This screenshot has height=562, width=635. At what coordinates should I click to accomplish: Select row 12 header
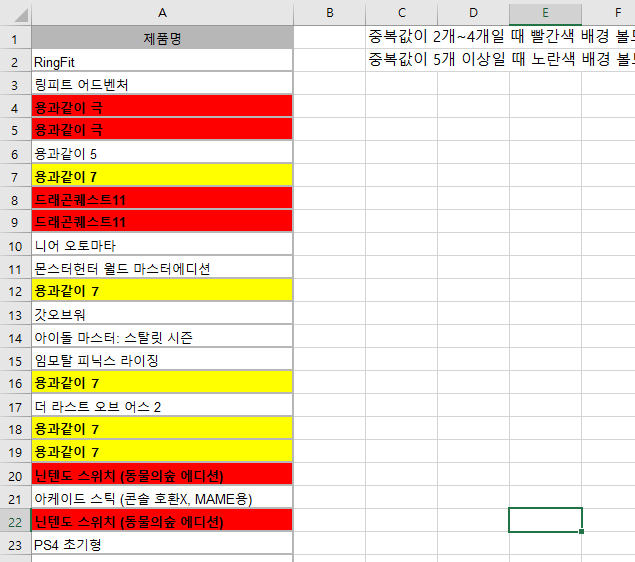(15, 290)
